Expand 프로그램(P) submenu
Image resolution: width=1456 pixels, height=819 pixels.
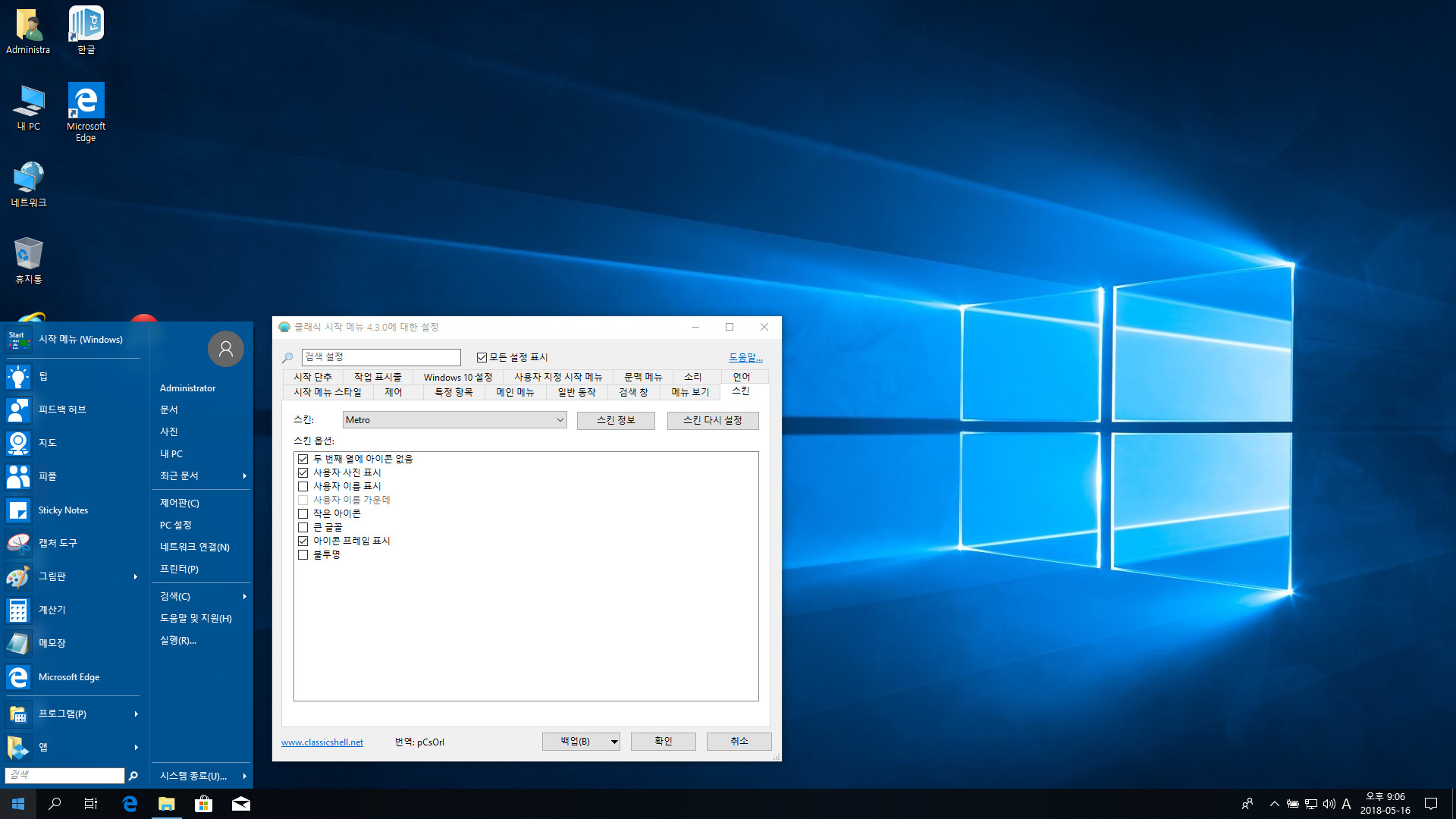tap(72, 714)
